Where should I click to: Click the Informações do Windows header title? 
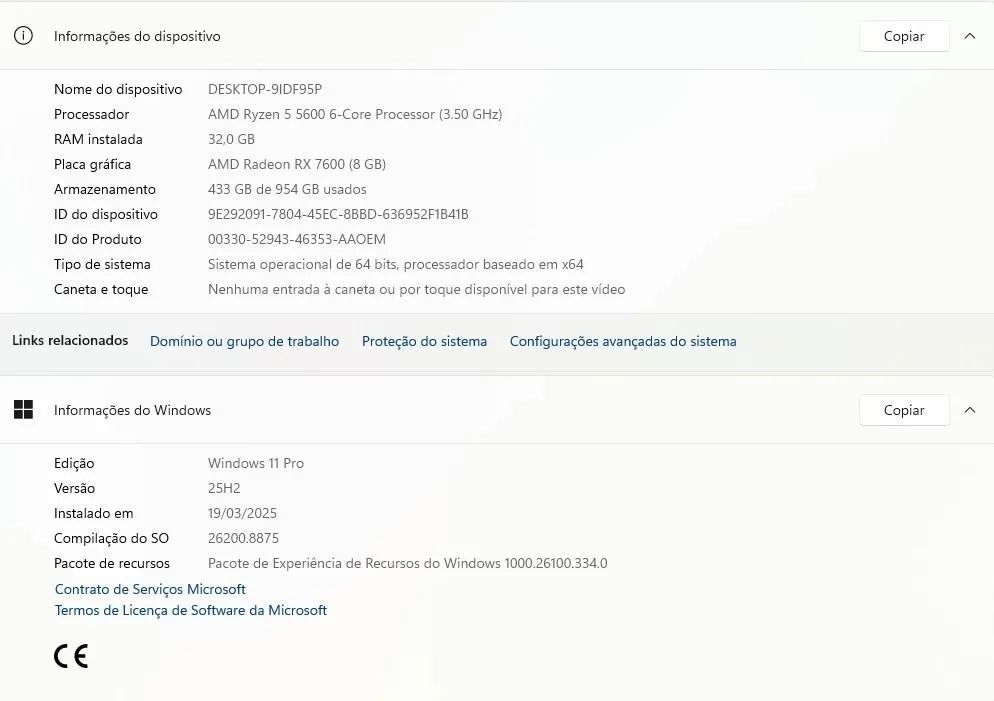[132, 410]
